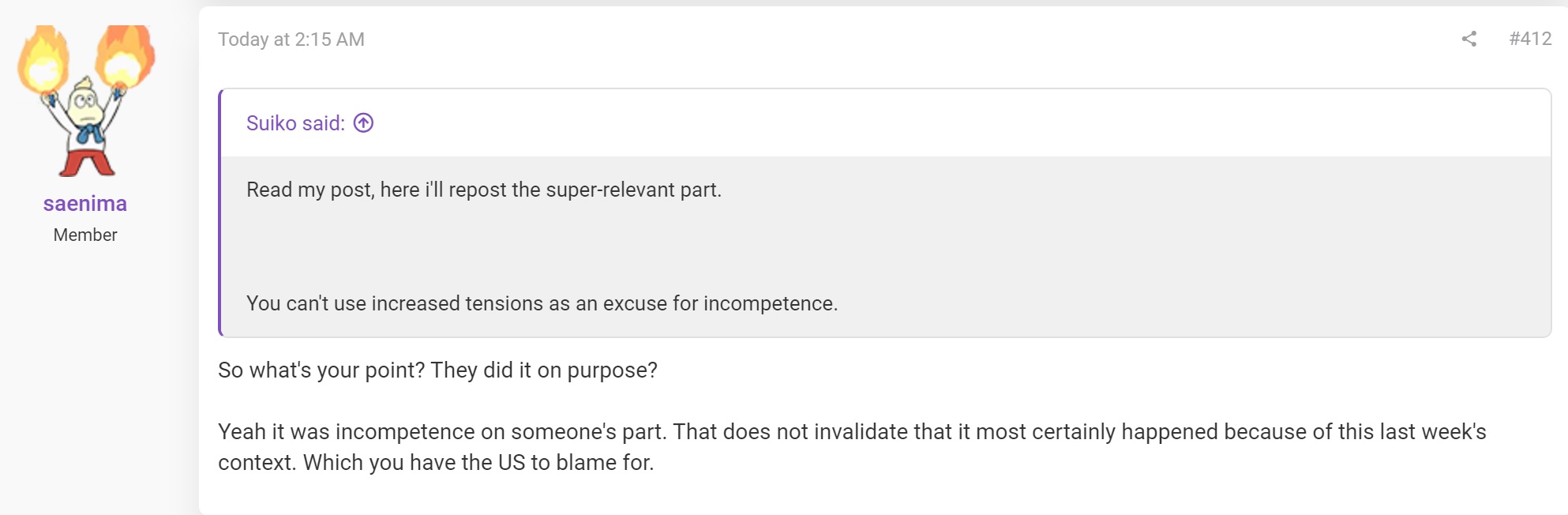Image resolution: width=1568 pixels, height=515 pixels.
Task: Open the saenima username profile link
Action: [85, 204]
